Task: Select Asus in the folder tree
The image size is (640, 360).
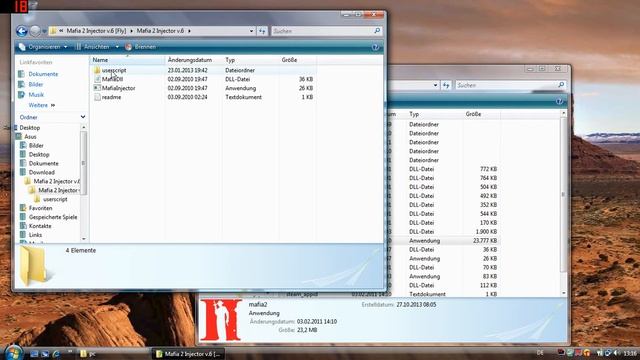Action: [30, 137]
